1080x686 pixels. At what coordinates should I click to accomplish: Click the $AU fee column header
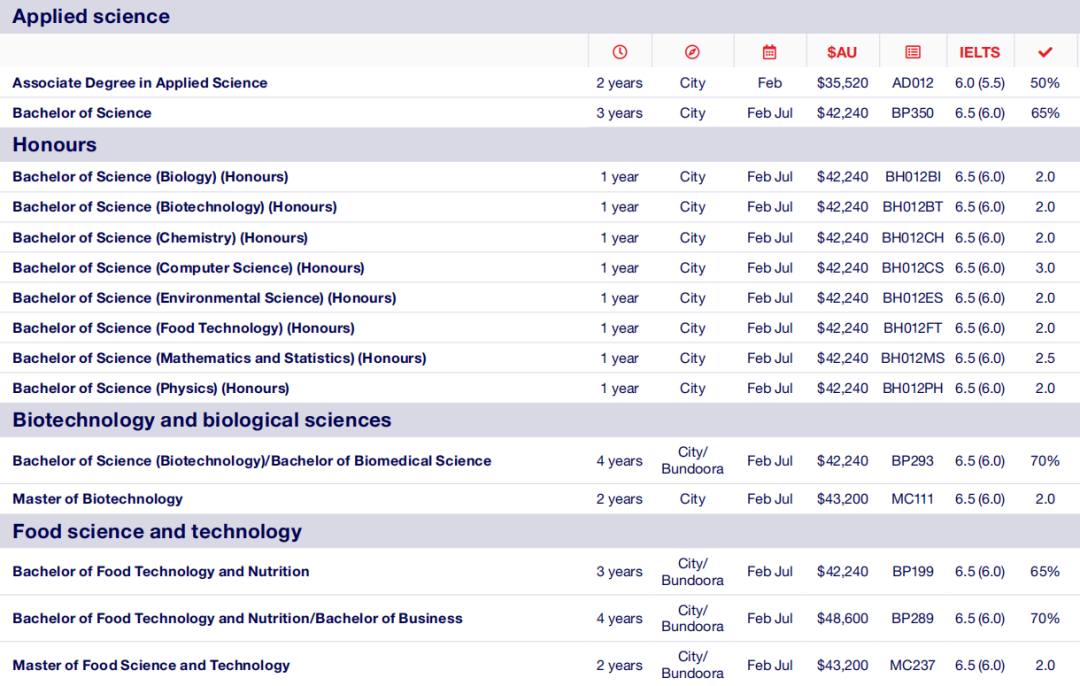point(842,52)
